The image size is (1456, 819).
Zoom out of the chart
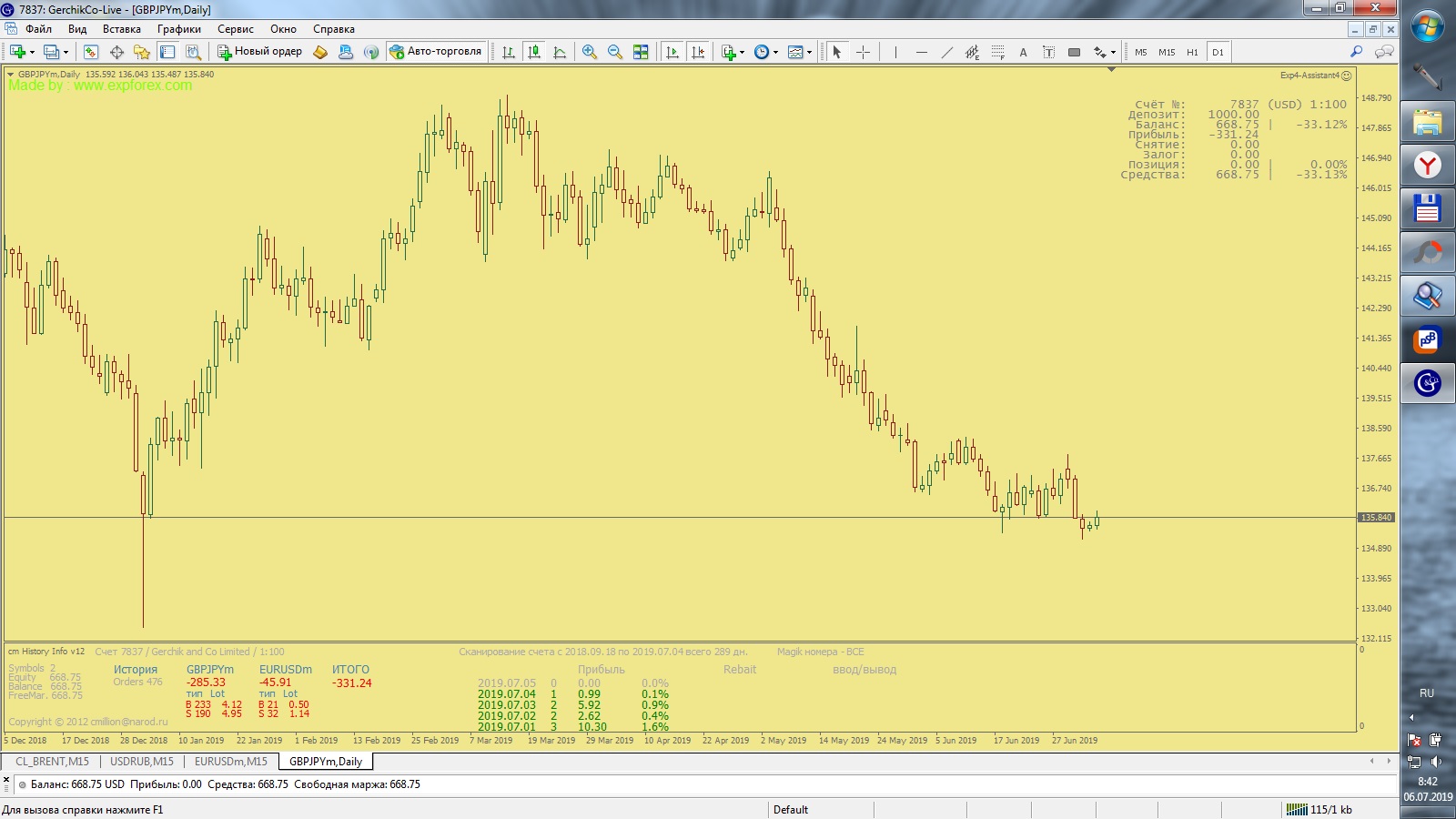615,52
